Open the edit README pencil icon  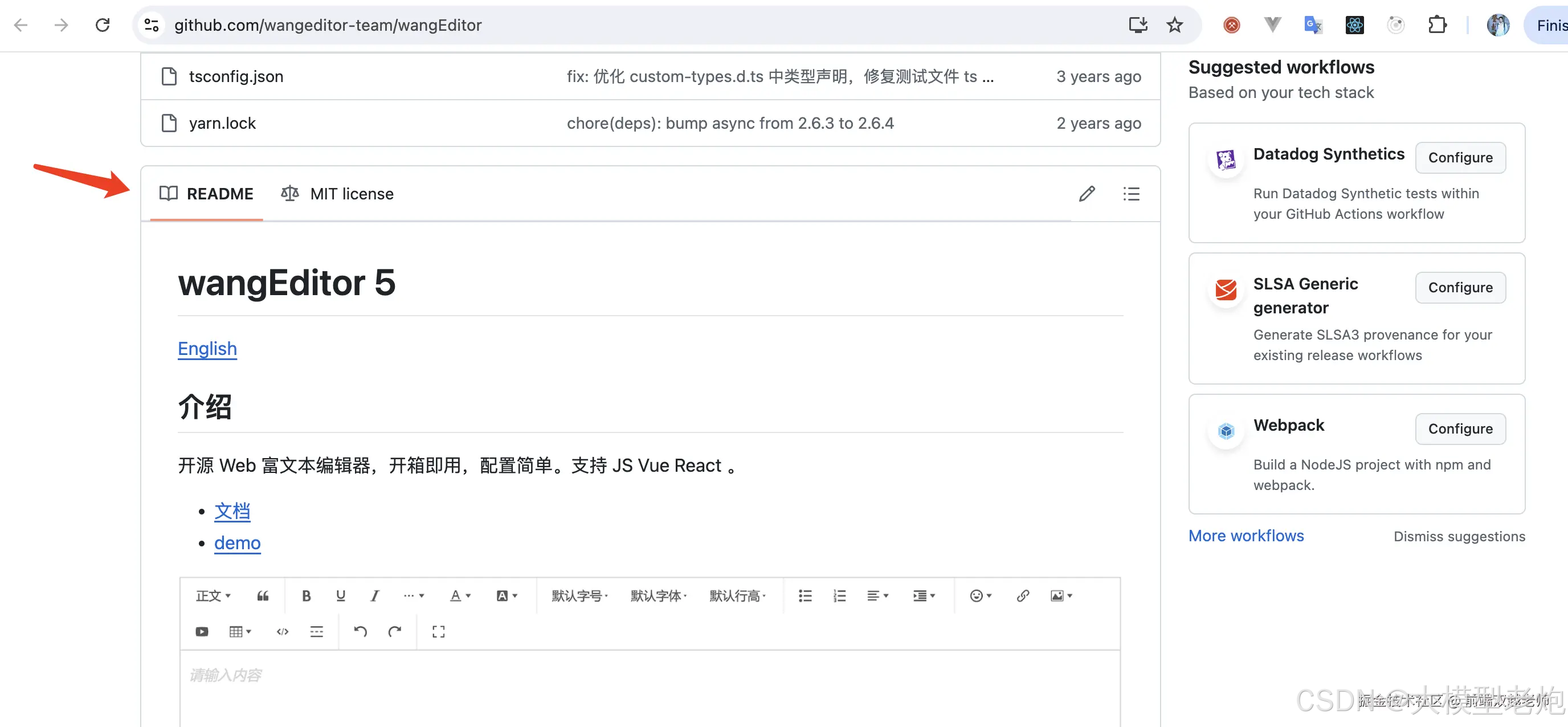pos(1087,194)
